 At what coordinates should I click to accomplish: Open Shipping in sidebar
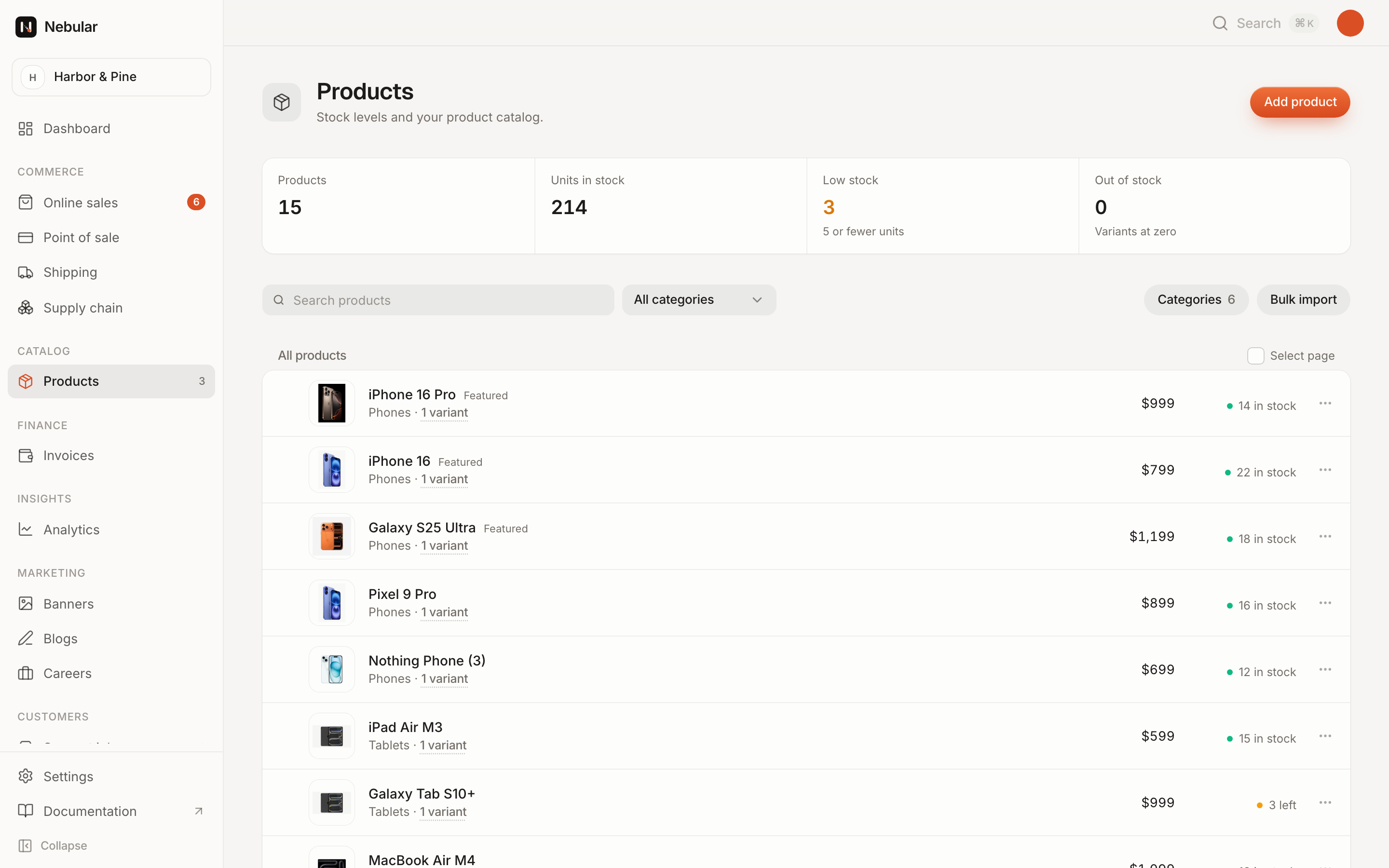click(111, 272)
